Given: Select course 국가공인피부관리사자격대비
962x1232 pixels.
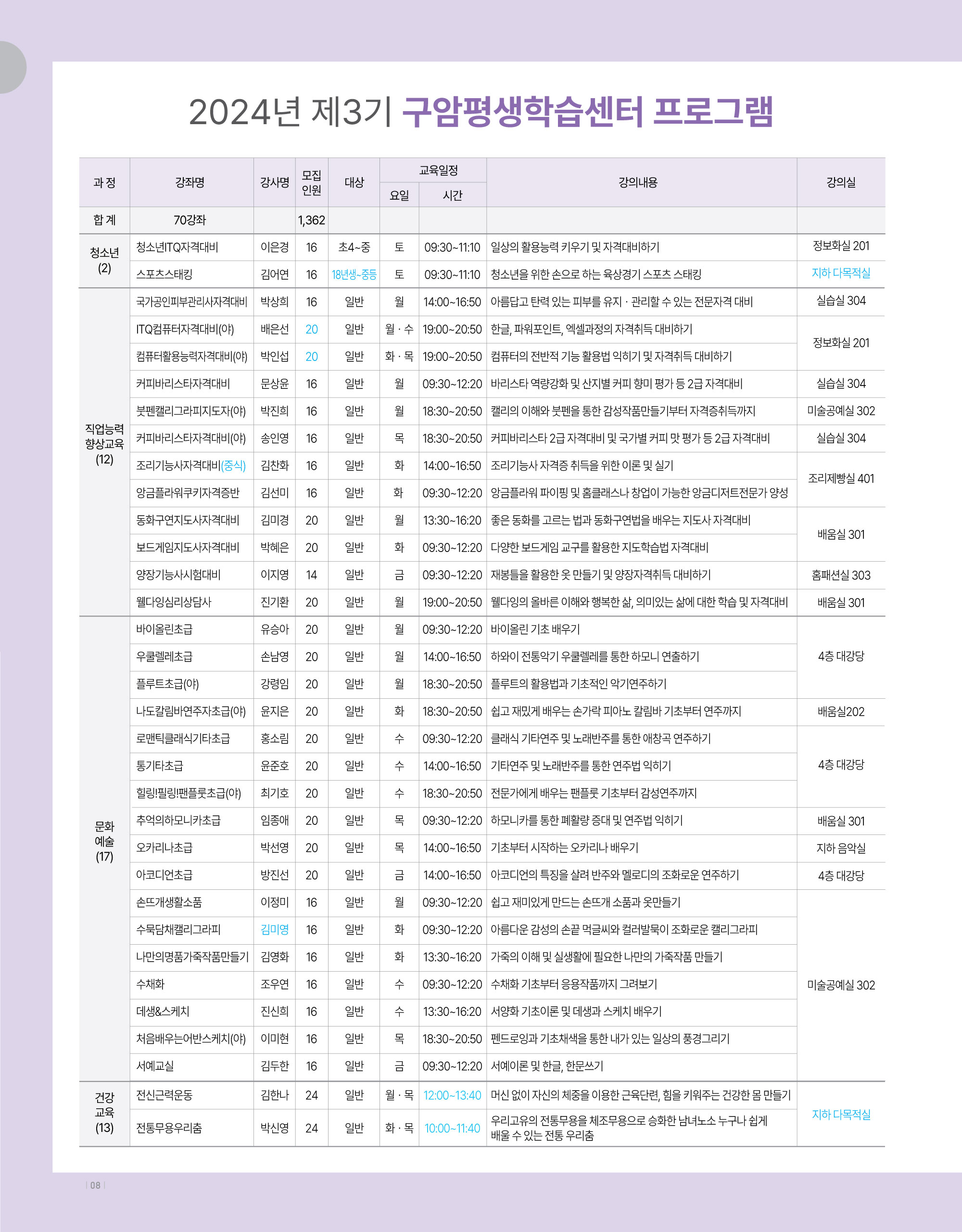Looking at the screenshot, I should tap(192, 302).
